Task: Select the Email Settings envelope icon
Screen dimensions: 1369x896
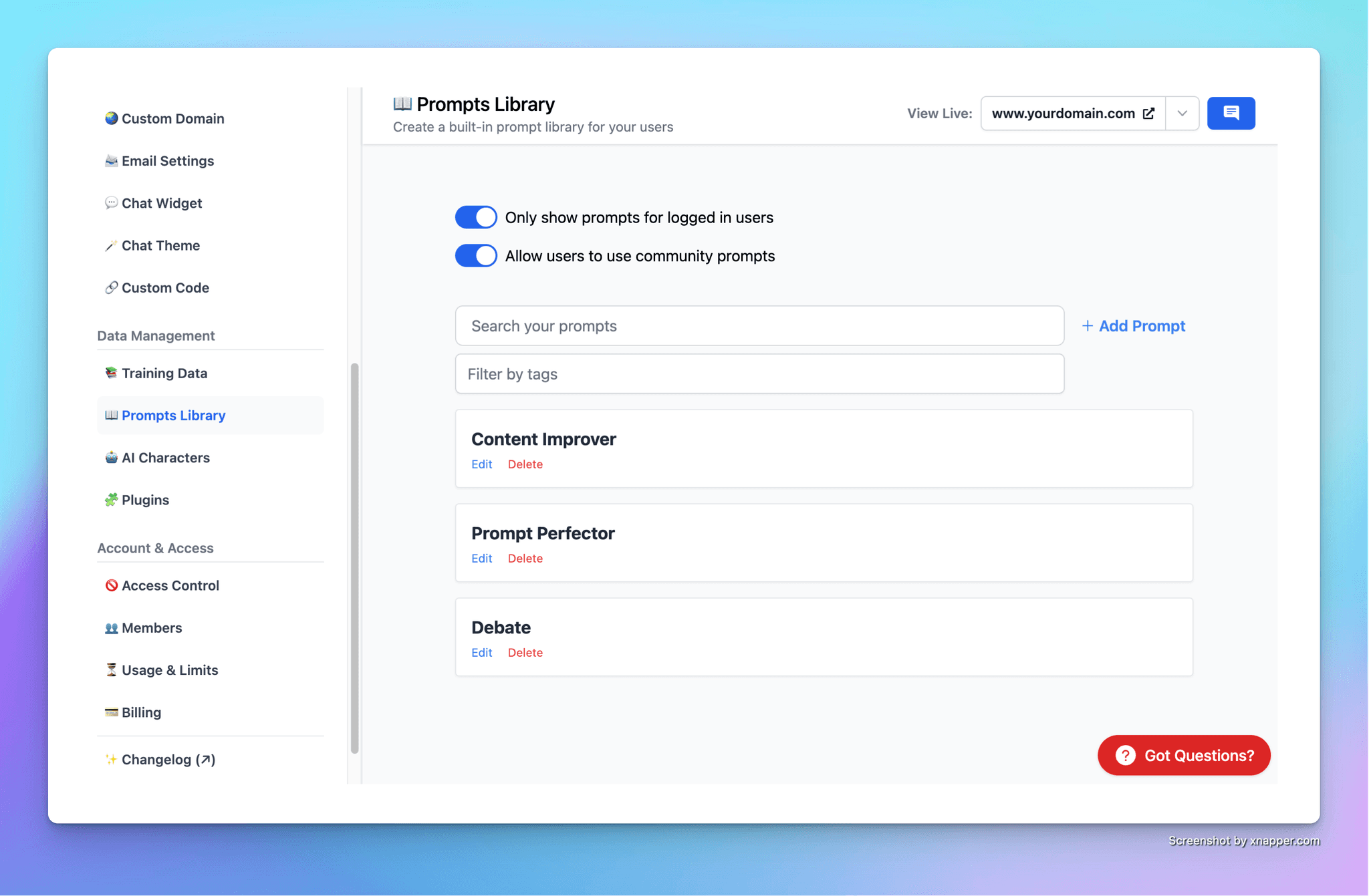Action: pyautogui.click(x=112, y=160)
